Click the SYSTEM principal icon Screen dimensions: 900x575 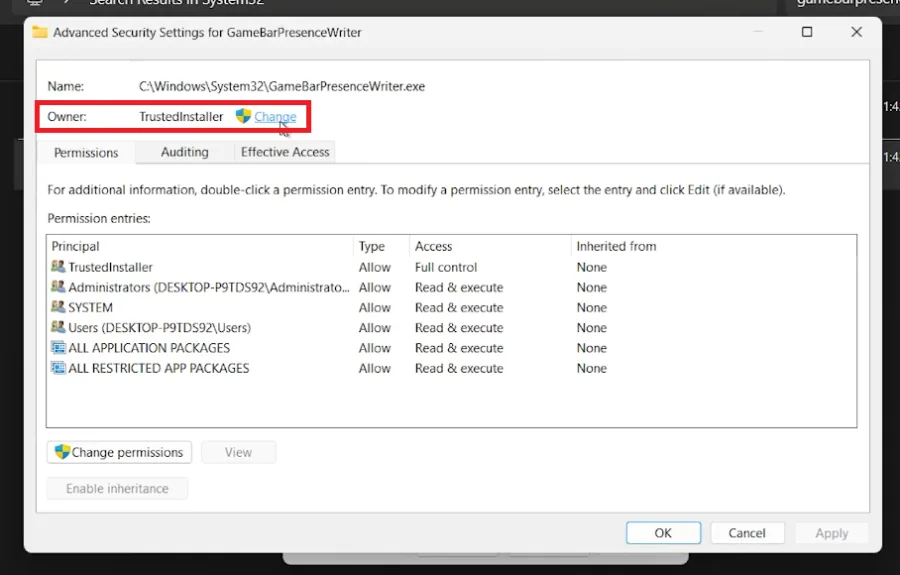[58, 306]
